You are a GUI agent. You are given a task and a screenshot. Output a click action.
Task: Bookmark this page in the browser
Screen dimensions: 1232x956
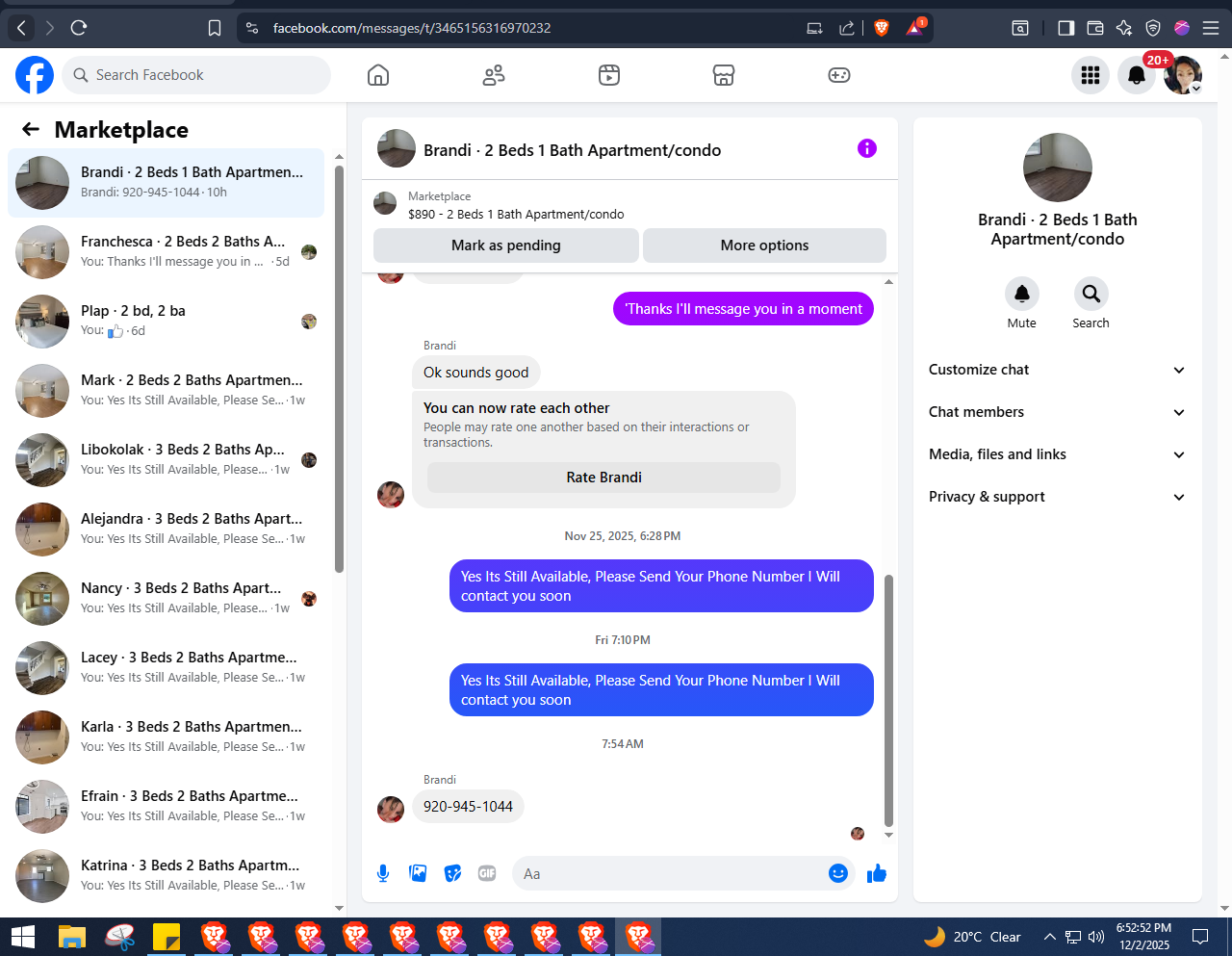point(215,28)
